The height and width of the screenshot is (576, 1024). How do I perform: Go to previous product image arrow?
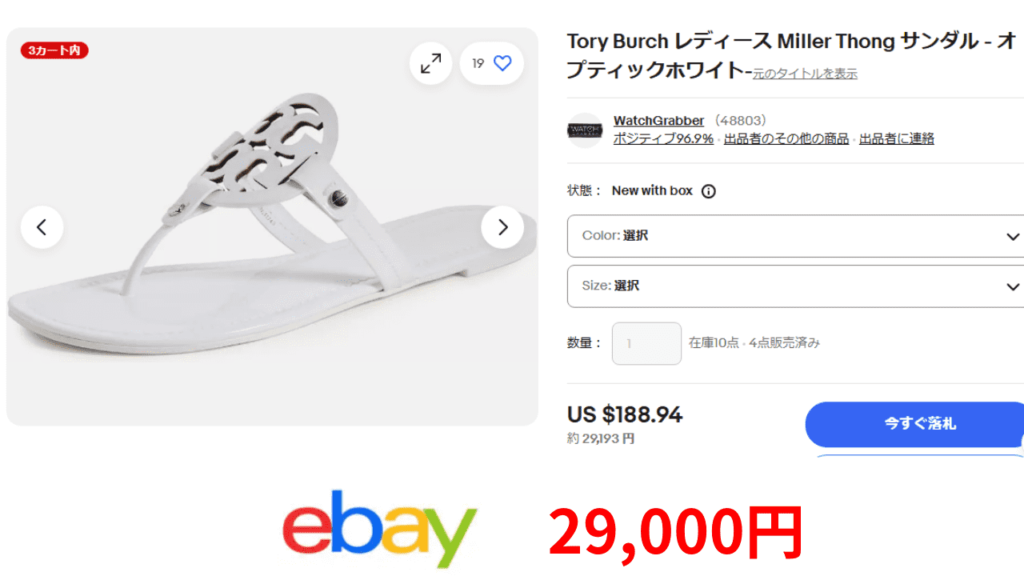tap(42, 227)
